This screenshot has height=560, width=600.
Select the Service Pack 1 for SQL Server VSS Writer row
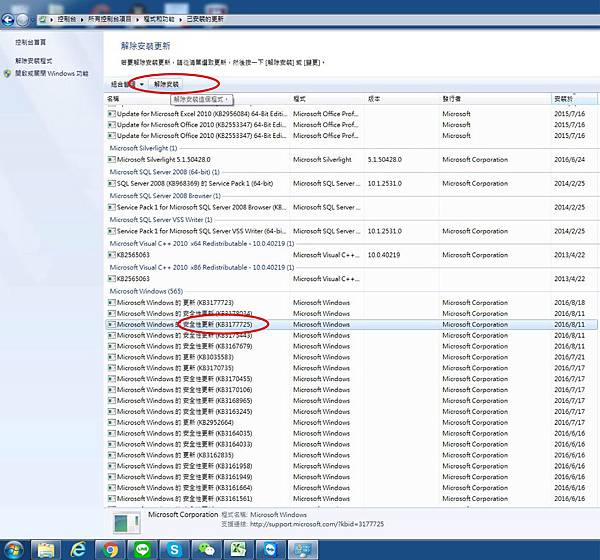tap(351, 231)
